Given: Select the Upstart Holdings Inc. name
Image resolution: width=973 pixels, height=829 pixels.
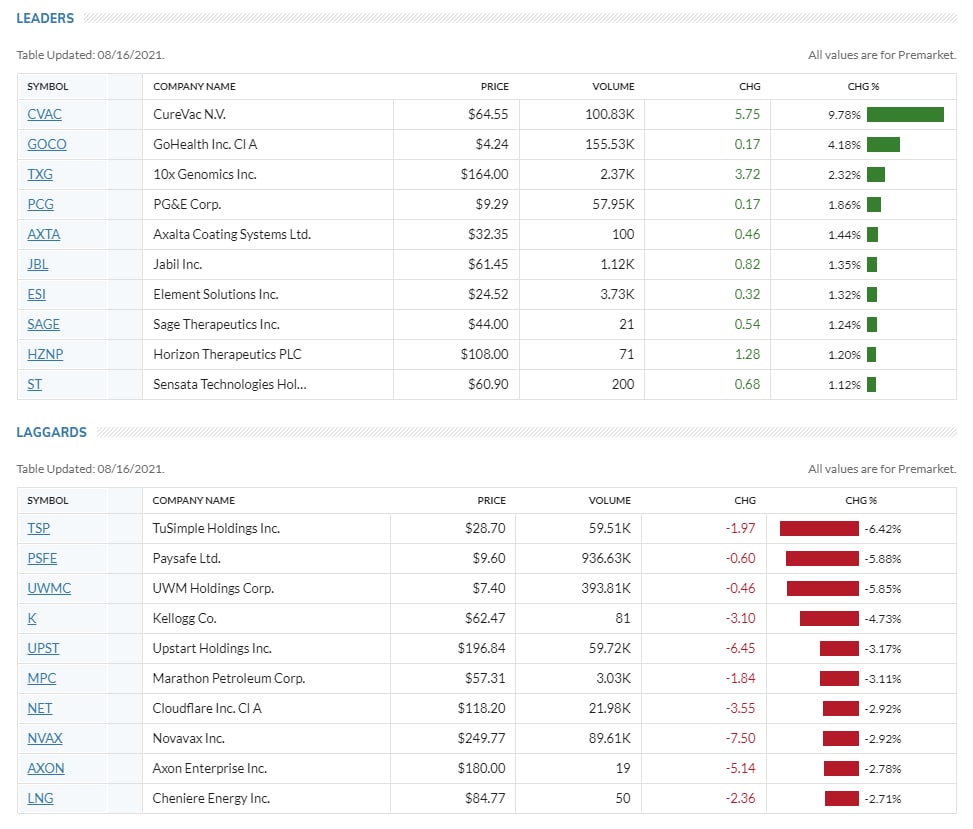Looking at the screenshot, I should pos(212,648).
